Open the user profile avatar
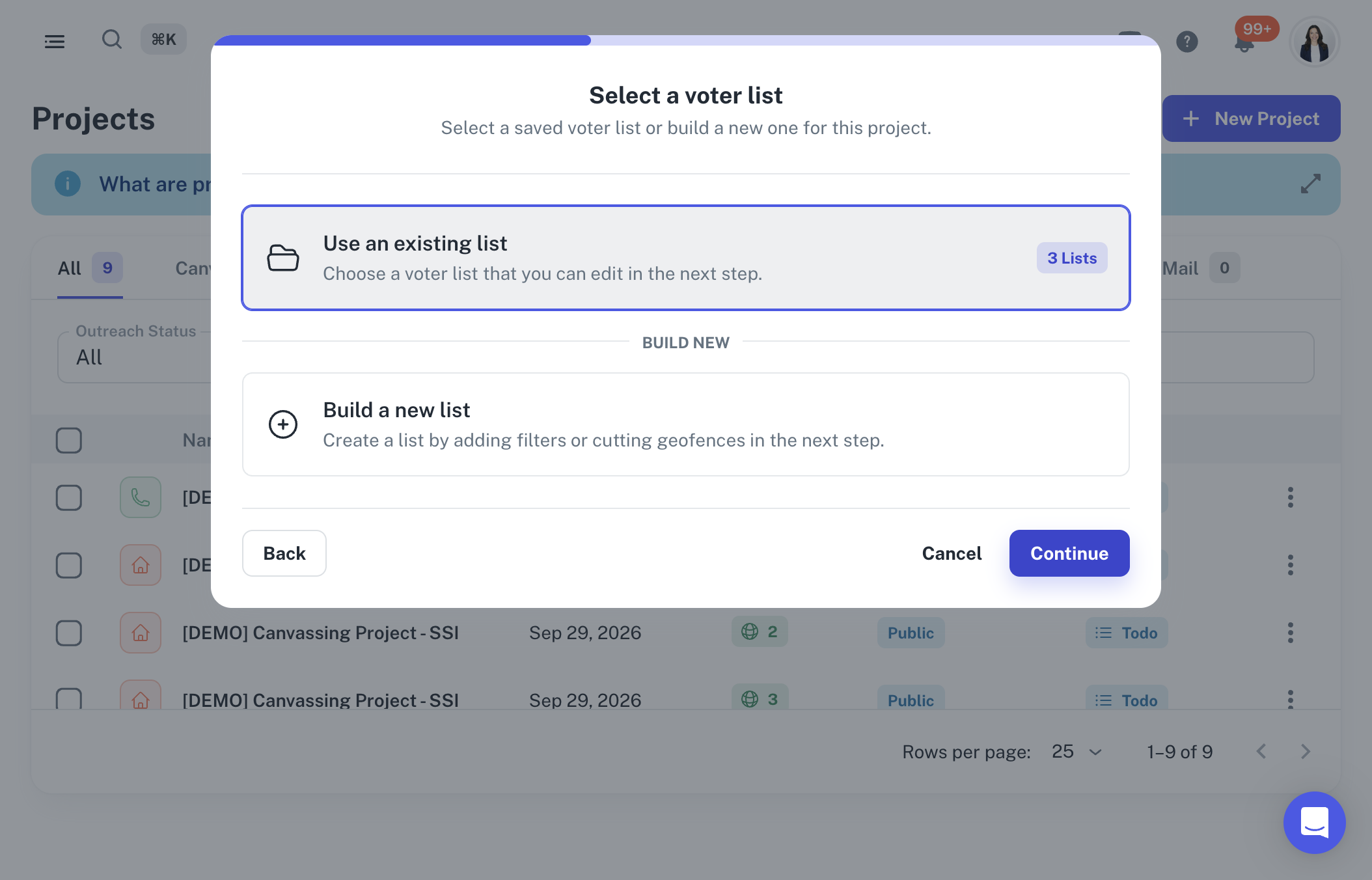This screenshot has height=880, width=1372. (x=1314, y=42)
